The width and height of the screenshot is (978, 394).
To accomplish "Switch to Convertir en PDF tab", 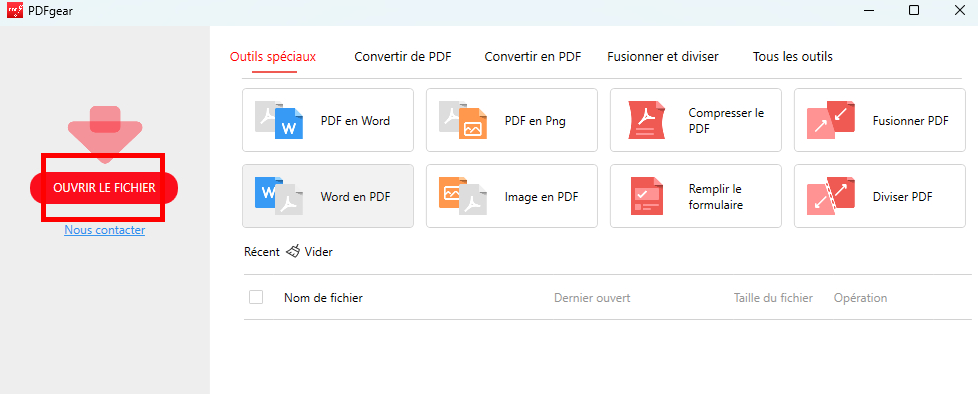I will pos(533,57).
